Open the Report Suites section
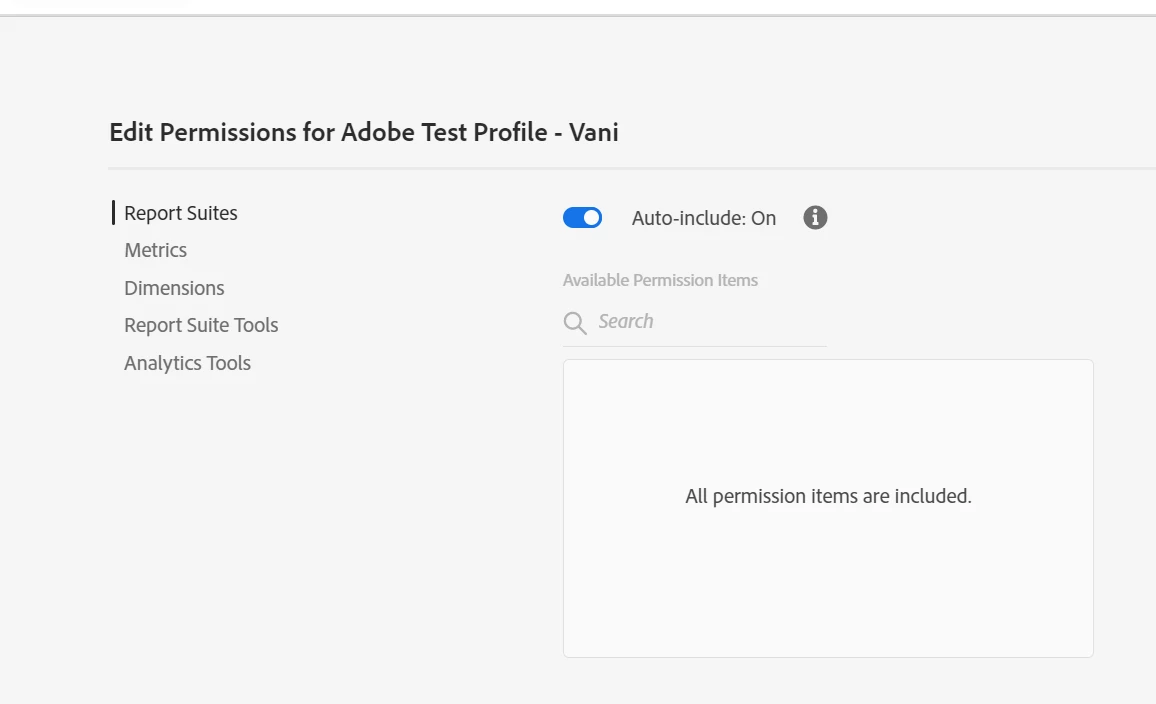The image size is (1156, 704). click(181, 213)
